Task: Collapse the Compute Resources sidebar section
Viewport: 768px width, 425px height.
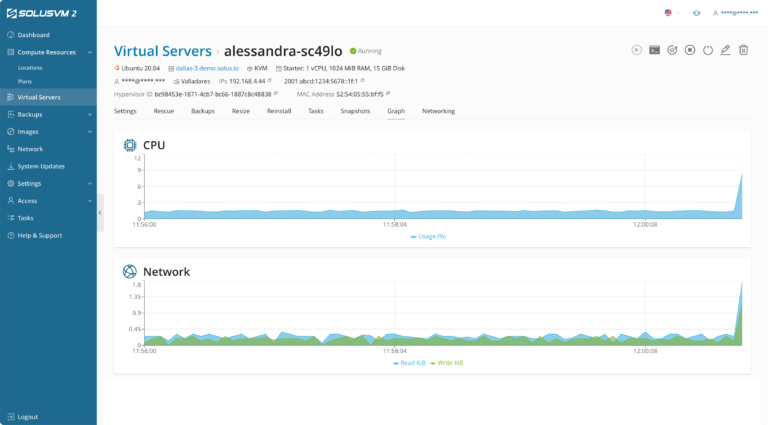Action: click(89, 51)
